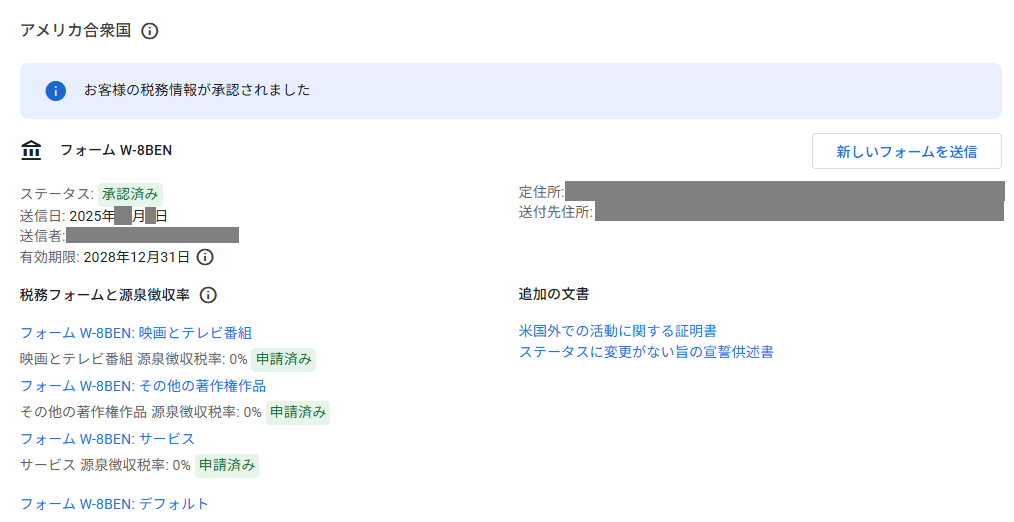Click 申請済み badge for 映画とテレビ番組
The image size is (1014, 522).
click(283, 359)
